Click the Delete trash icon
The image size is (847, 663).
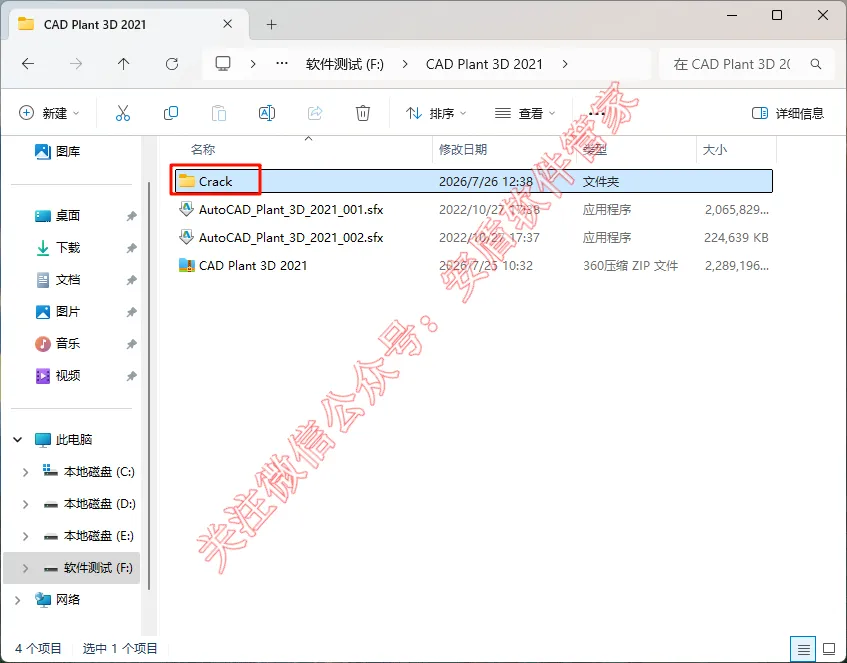coord(363,113)
